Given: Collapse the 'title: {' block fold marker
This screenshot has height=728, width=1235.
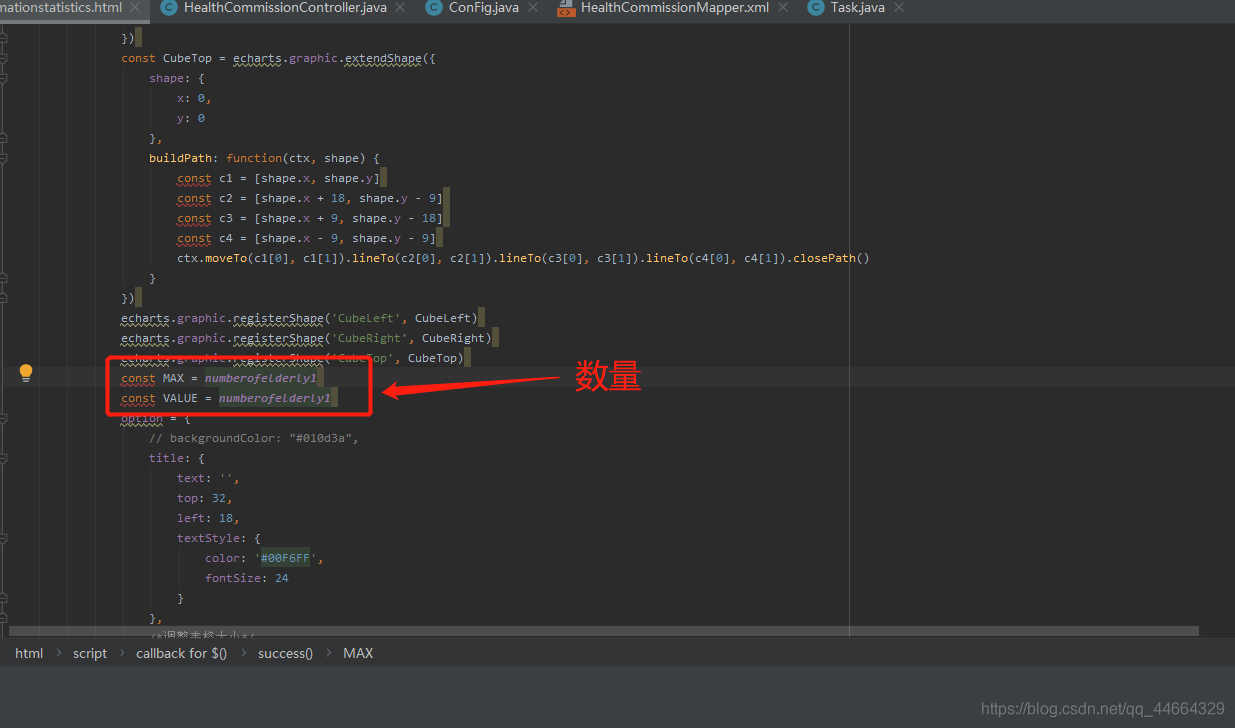Looking at the screenshot, I should pos(4,458).
